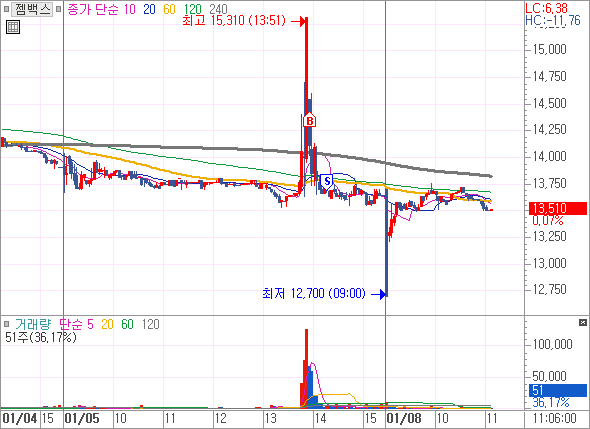
Task: Open the grid table icon below stock name
Action: click(x=13, y=27)
